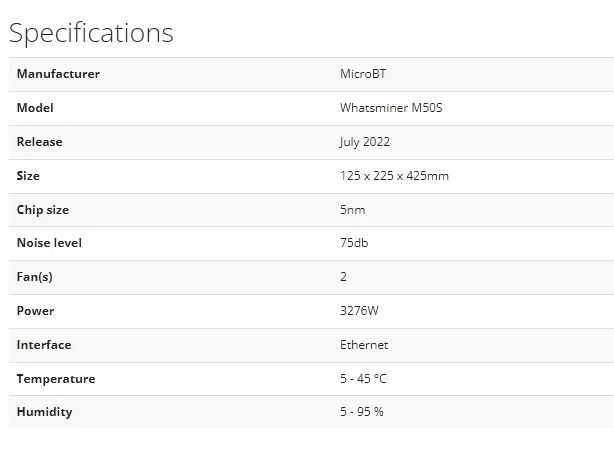Image resolution: width=614 pixels, height=451 pixels.
Task: Select the Fan(s) row label
Action: coord(34,277)
